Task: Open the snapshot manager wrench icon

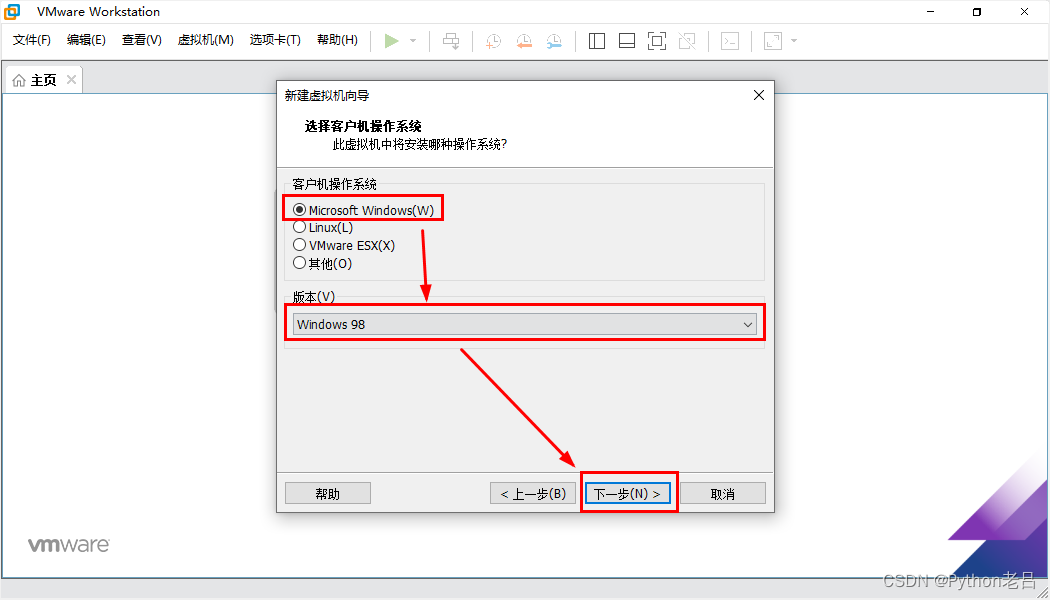Action: pos(554,41)
